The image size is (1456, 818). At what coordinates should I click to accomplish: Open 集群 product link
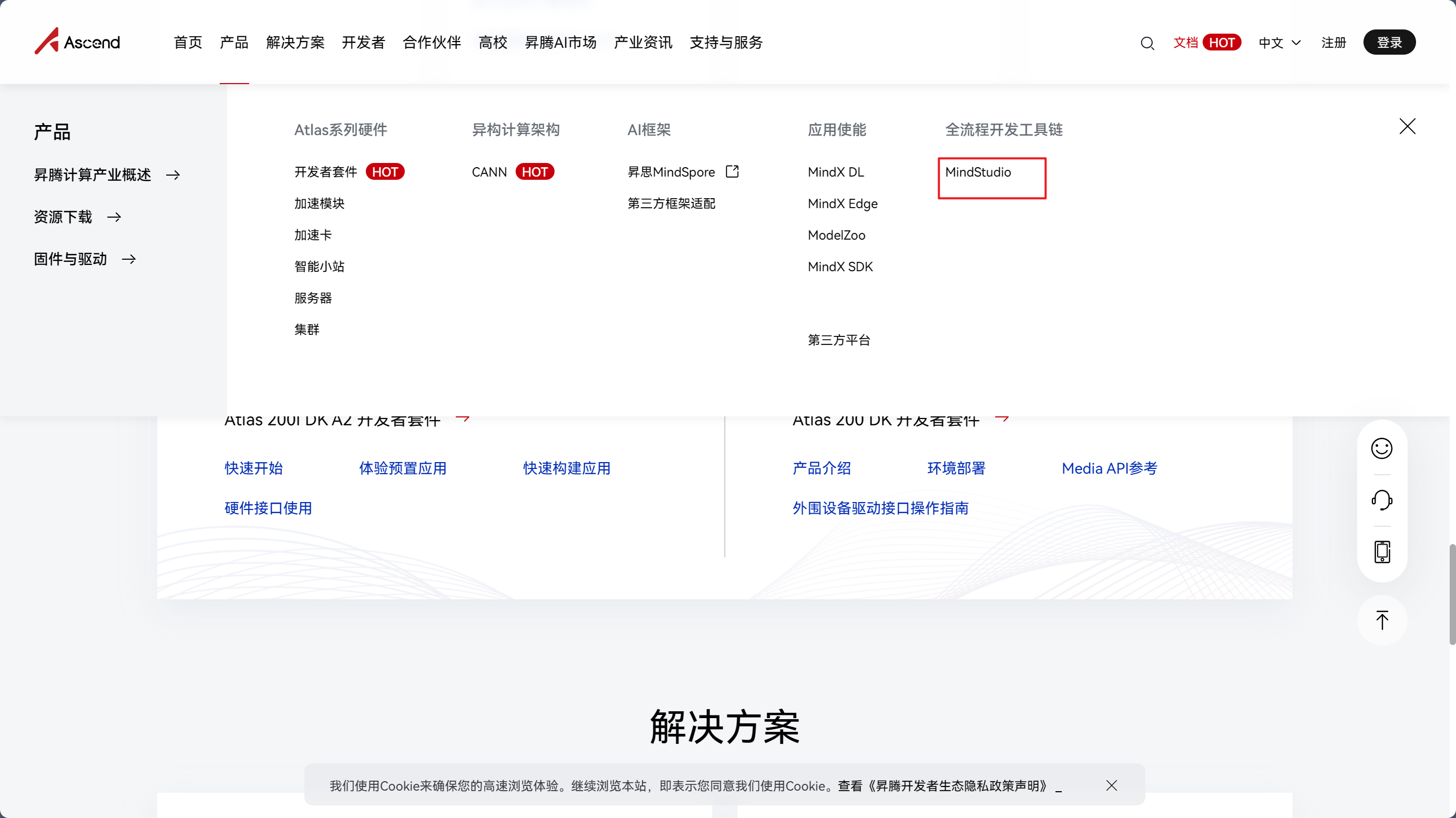pos(307,330)
